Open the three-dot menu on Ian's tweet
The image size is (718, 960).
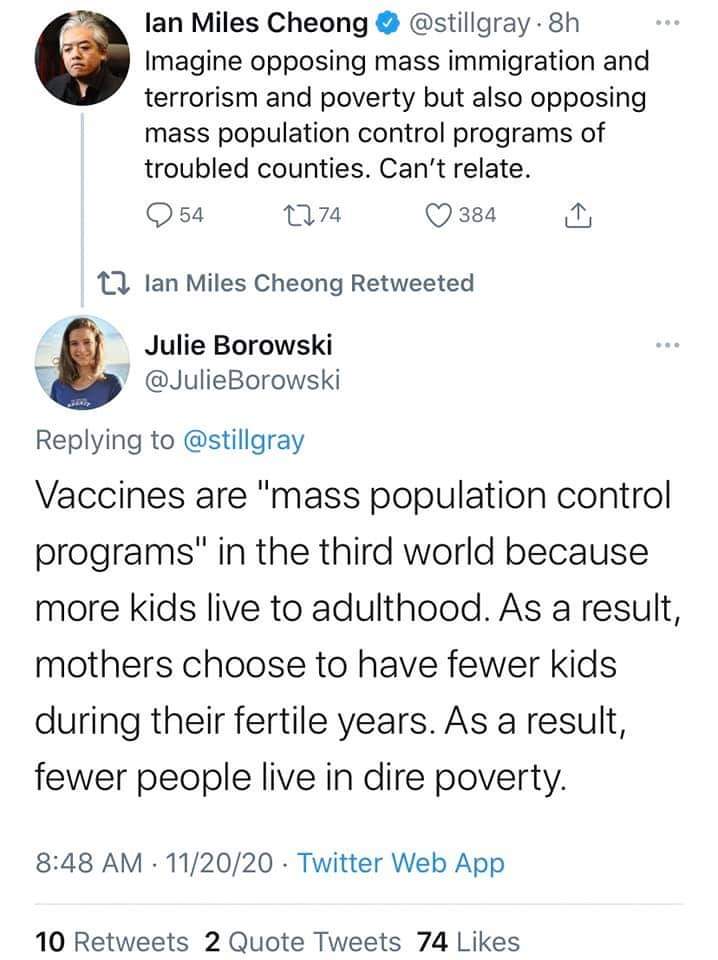point(667,23)
